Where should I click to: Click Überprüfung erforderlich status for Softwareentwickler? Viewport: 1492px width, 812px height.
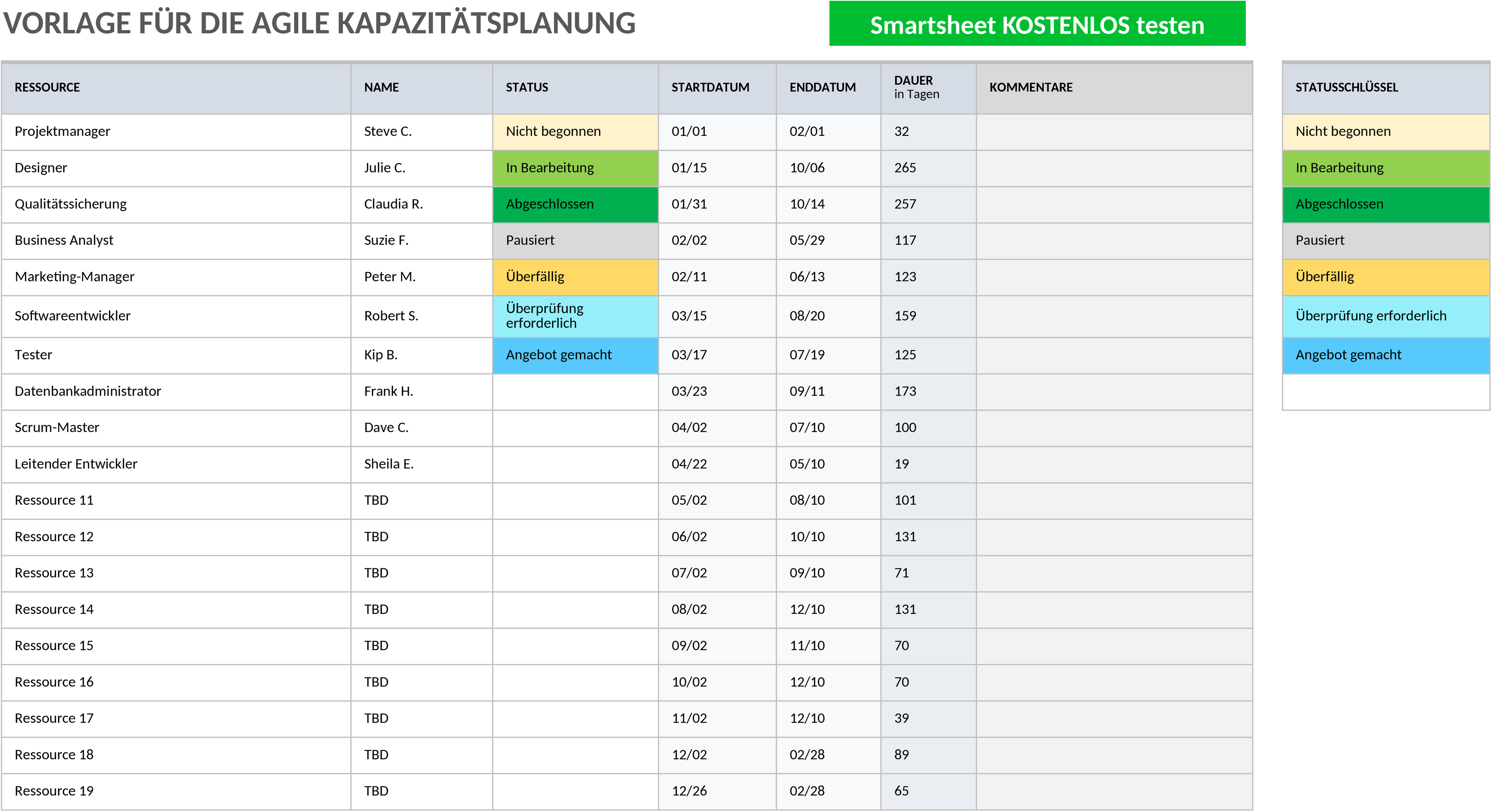[x=576, y=316]
